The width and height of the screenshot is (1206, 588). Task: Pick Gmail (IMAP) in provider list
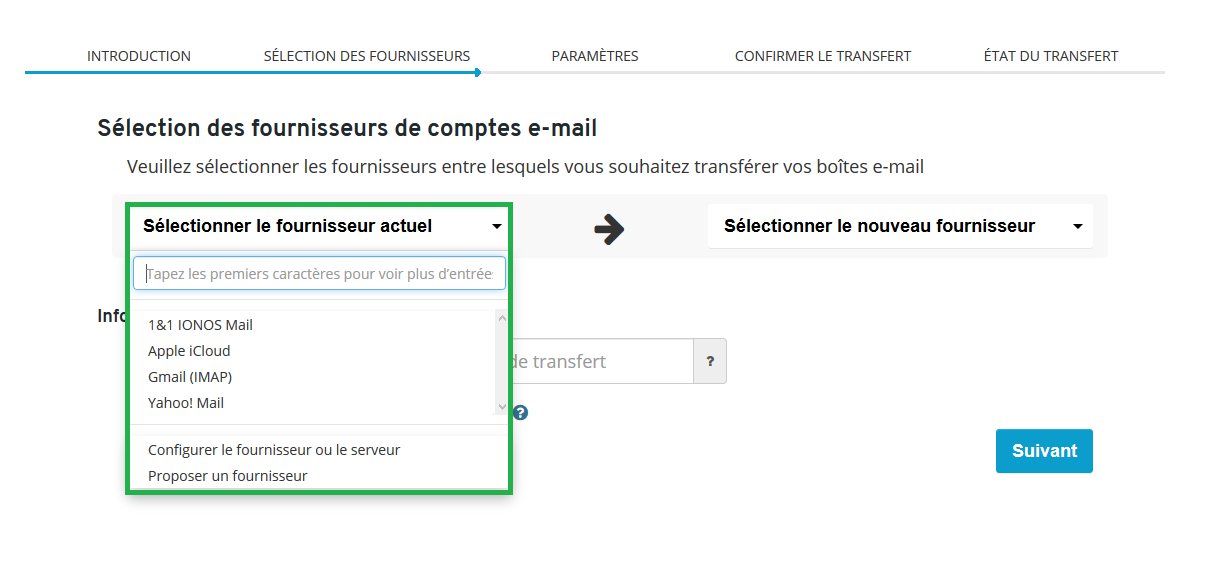[x=190, y=377]
